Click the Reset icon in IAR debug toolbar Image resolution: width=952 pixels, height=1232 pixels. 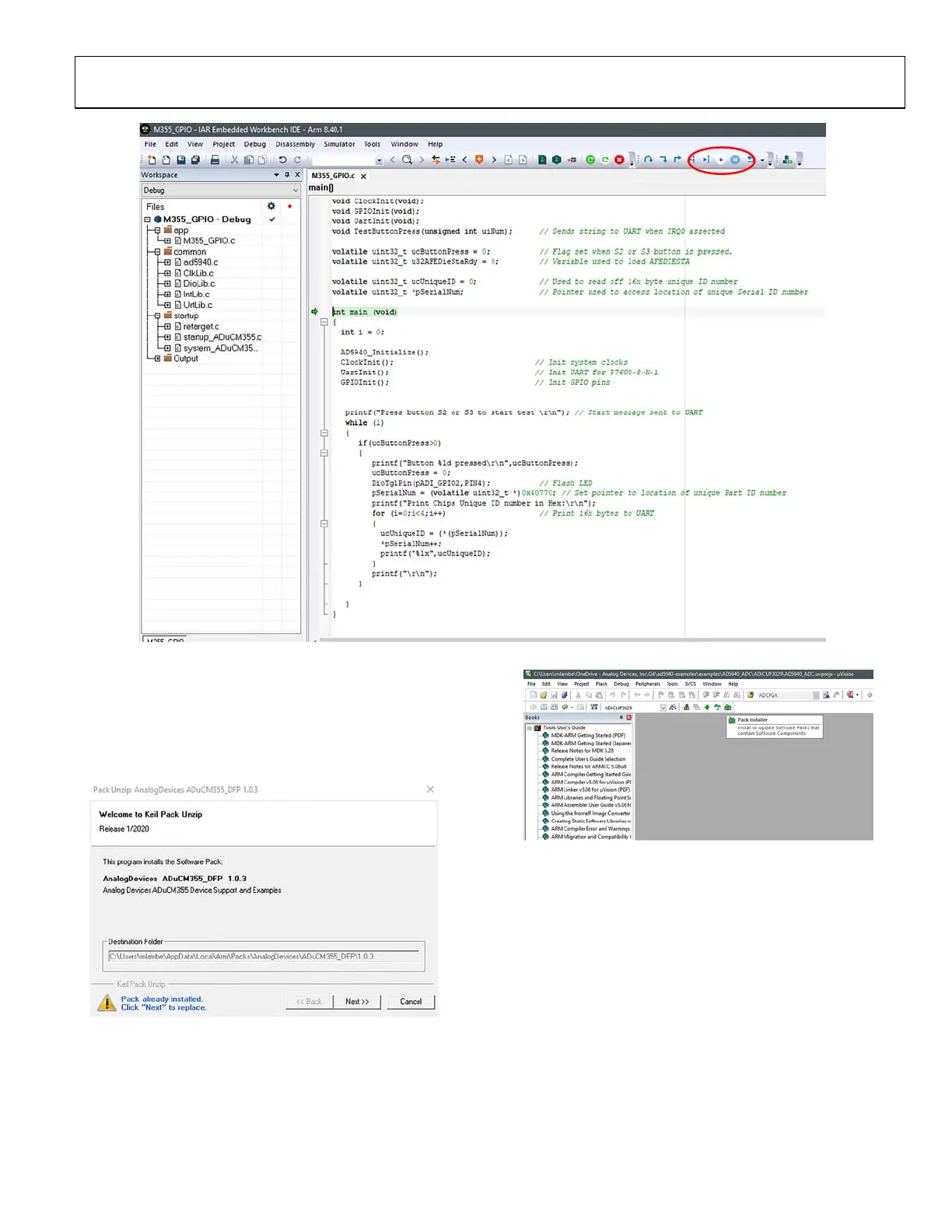click(751, 160)
